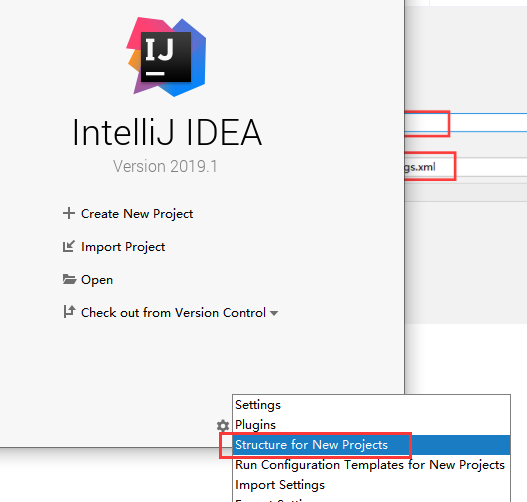Select Structure for New Projects

371,445
